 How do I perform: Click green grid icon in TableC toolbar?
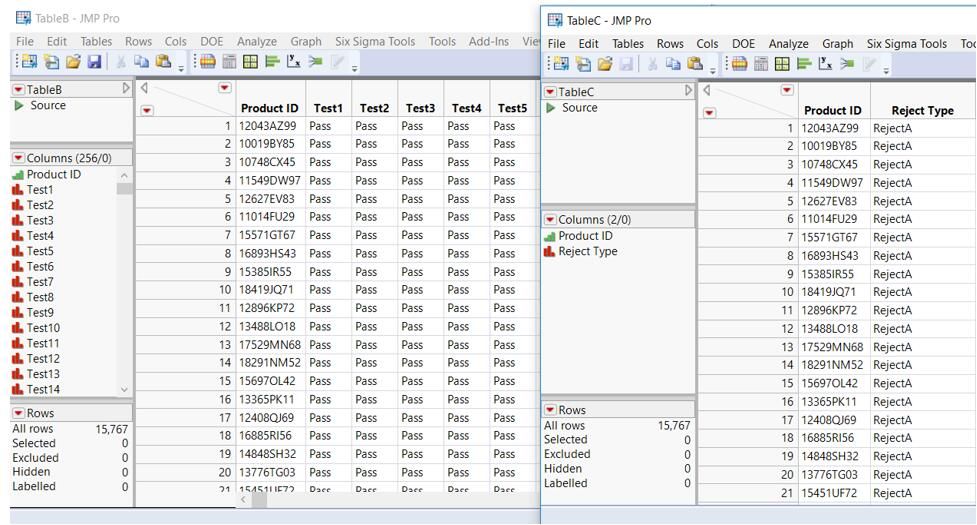click(x=782, y=64)
